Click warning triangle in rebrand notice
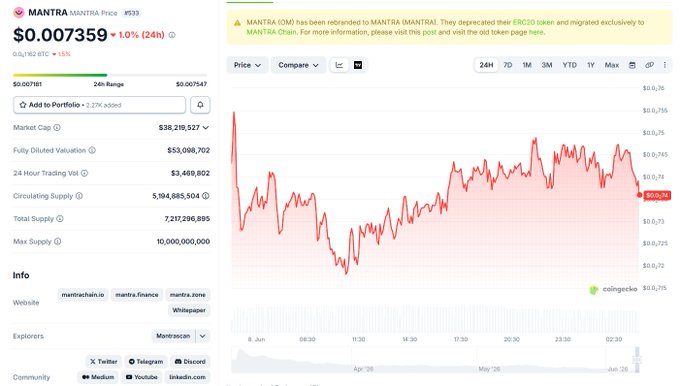 (237, 23)
